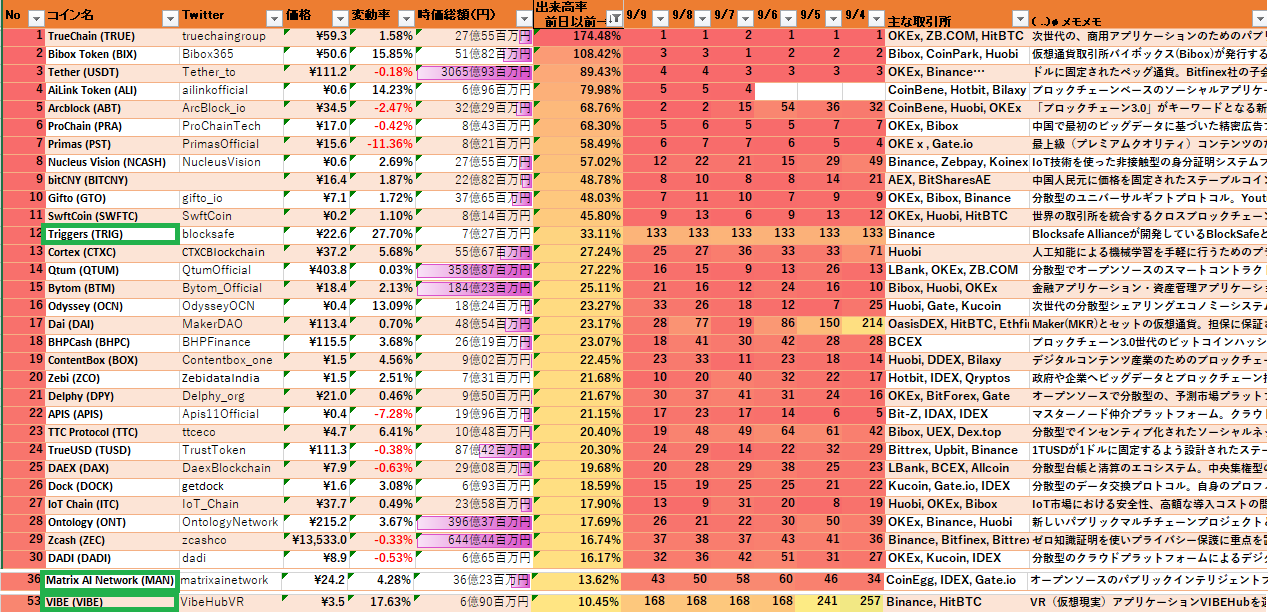Open the 主な取引所 column filter dropdown

pyautogui.click(x=1018, y=18)
